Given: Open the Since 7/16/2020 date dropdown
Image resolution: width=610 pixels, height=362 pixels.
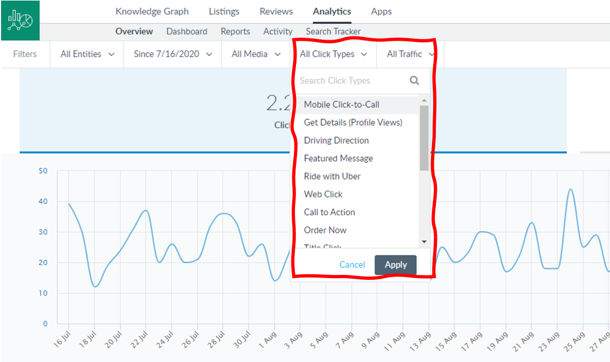Looking at the screenshot, I should (173, 54).
